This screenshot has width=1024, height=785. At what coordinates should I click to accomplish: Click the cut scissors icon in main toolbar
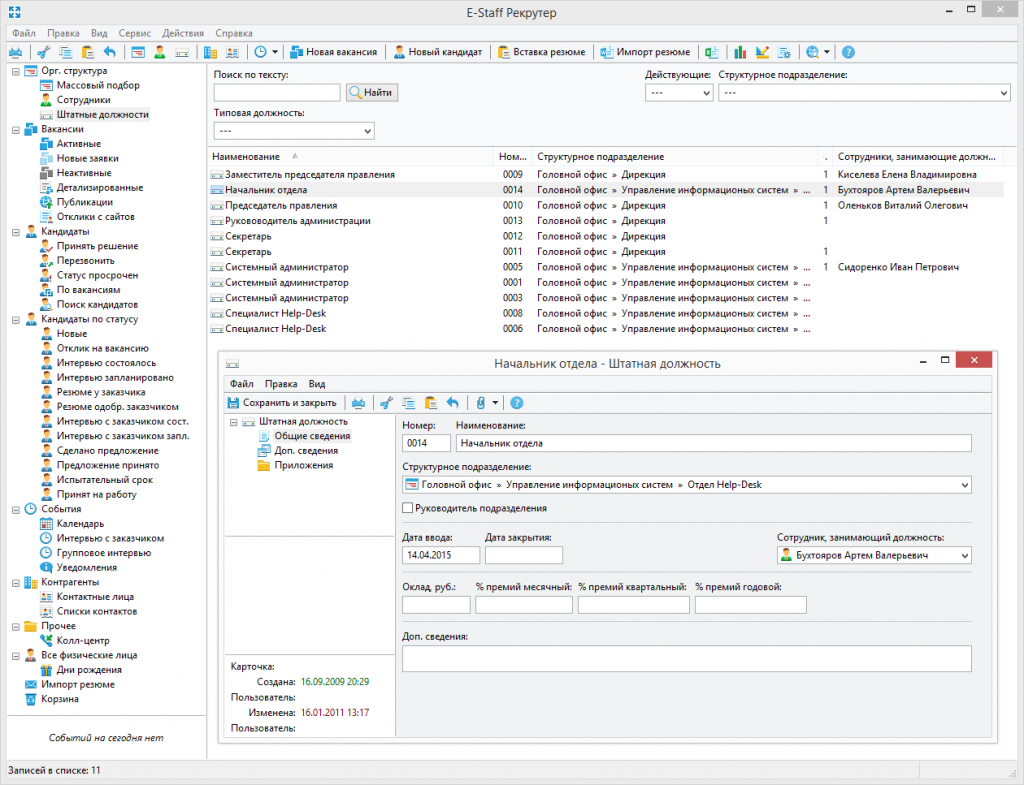[x=44, y=52]
